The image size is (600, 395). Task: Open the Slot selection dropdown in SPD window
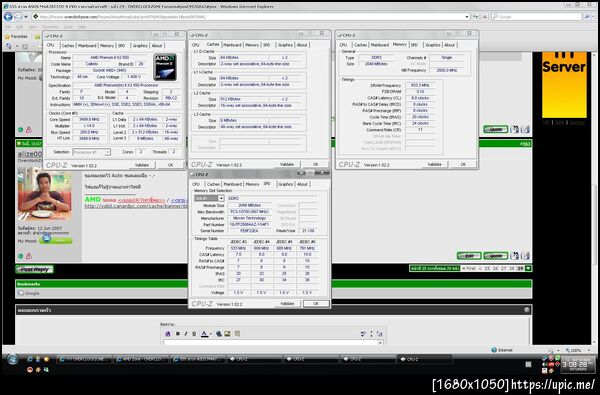(221, 198)
